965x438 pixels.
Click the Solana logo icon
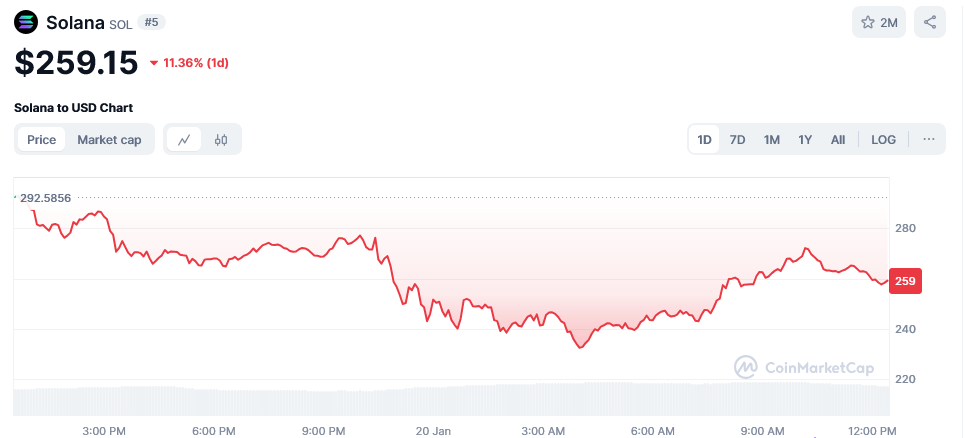click(x=26, y=23)
